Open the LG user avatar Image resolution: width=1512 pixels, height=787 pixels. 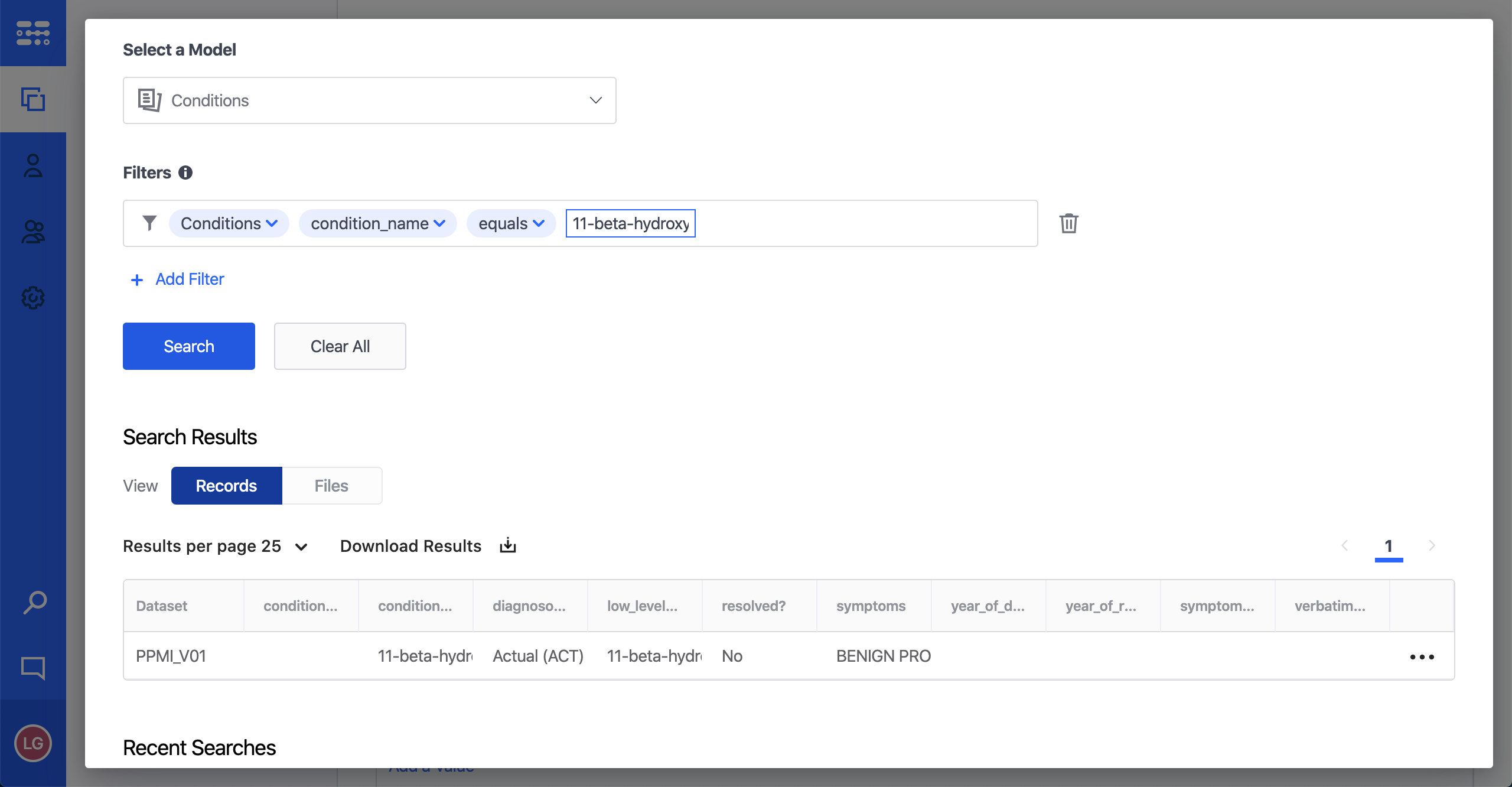click(x=33, y=743)
